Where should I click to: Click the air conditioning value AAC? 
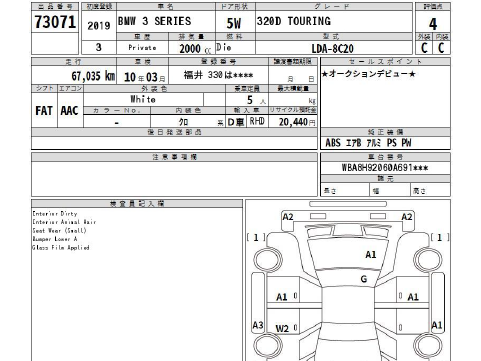pyautogui.click(x=69, y=111)
